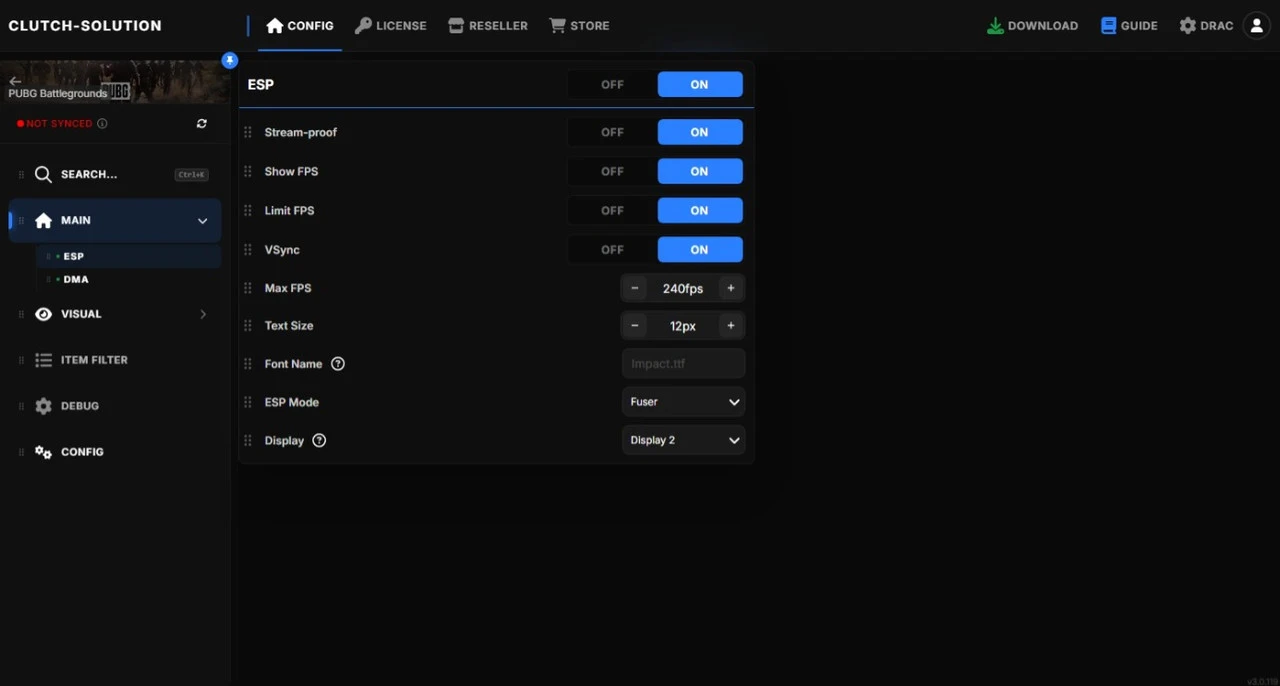Click the drag handle beside Stream-proof

[248, 132]
